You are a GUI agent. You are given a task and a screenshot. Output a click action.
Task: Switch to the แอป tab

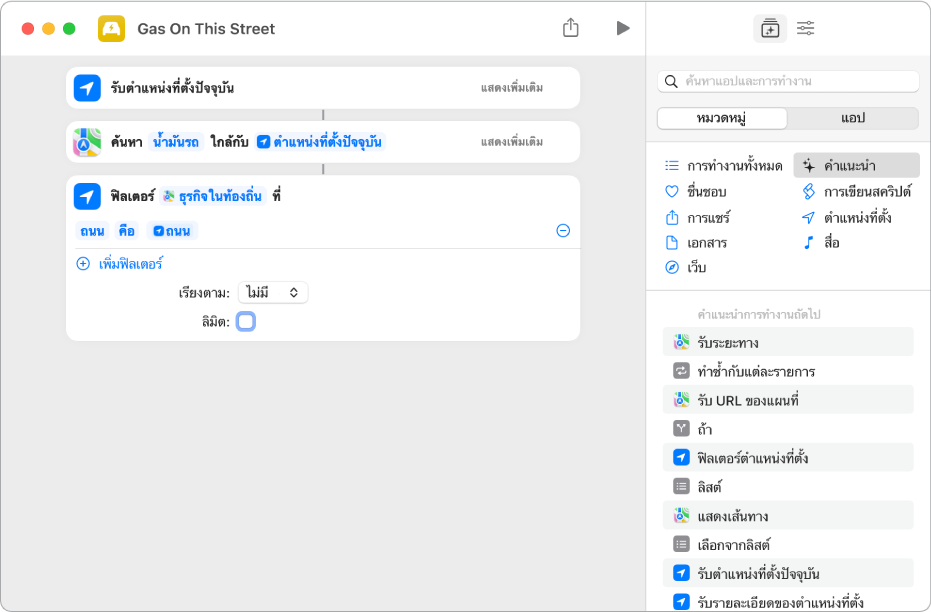point(852,118)
